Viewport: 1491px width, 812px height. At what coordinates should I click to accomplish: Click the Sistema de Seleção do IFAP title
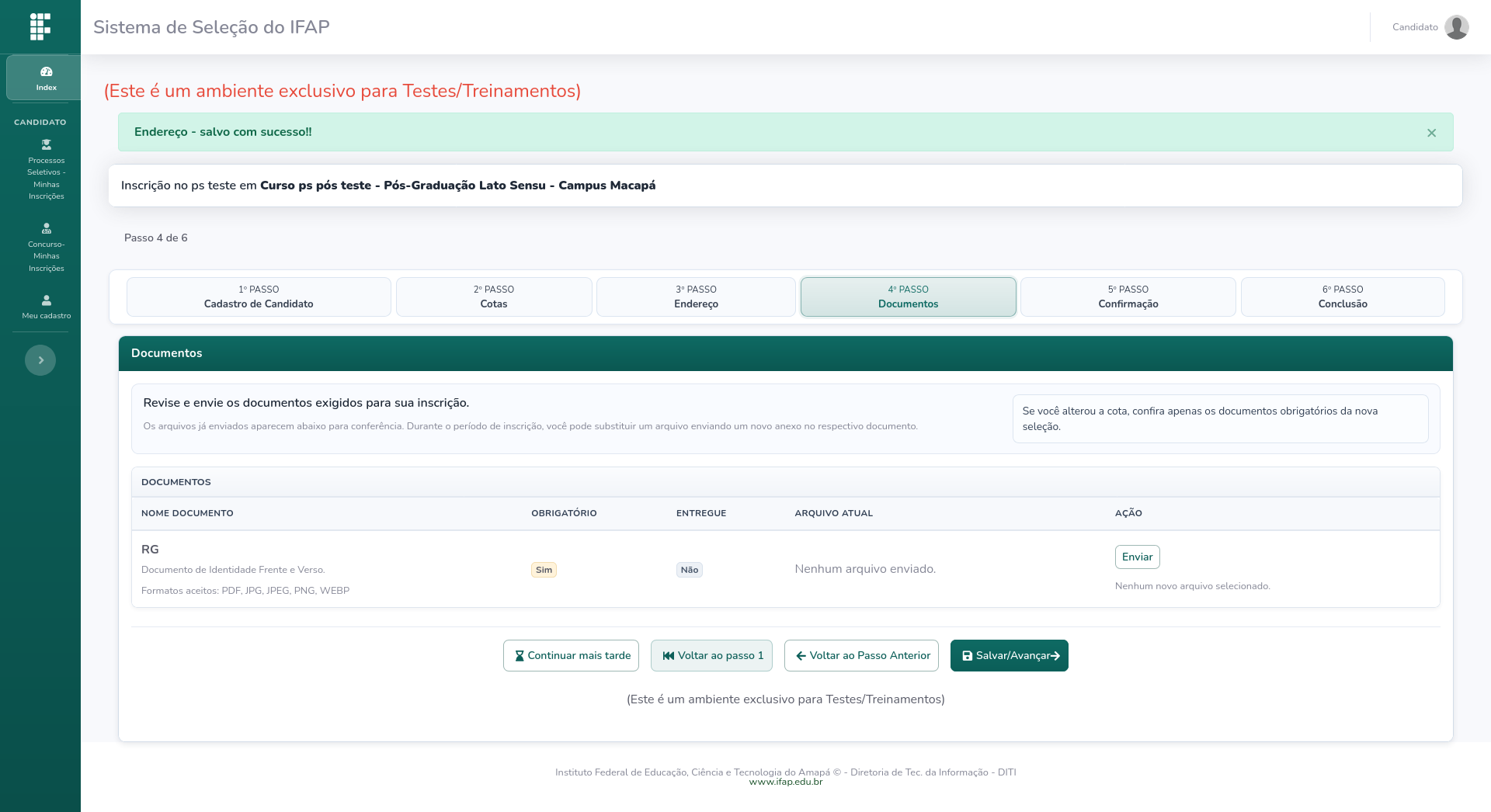(211, 27)
